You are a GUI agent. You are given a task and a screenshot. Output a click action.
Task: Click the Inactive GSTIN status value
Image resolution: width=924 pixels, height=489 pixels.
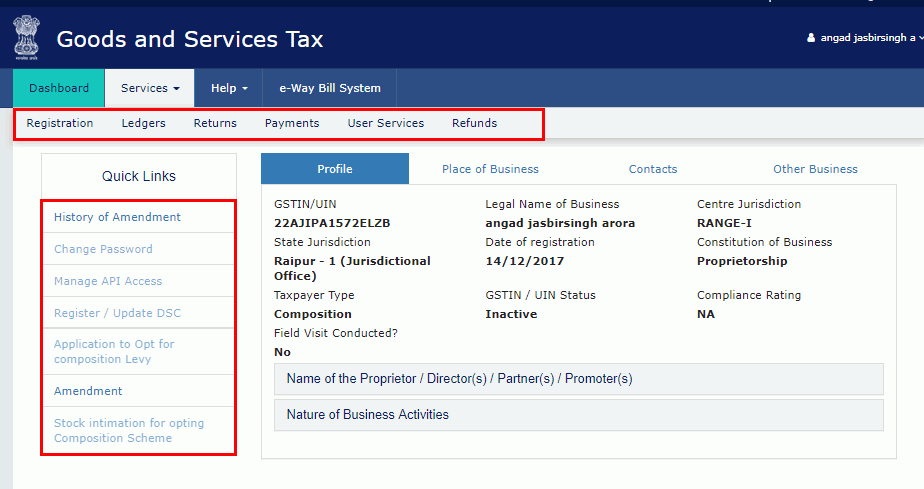[511, 314]
